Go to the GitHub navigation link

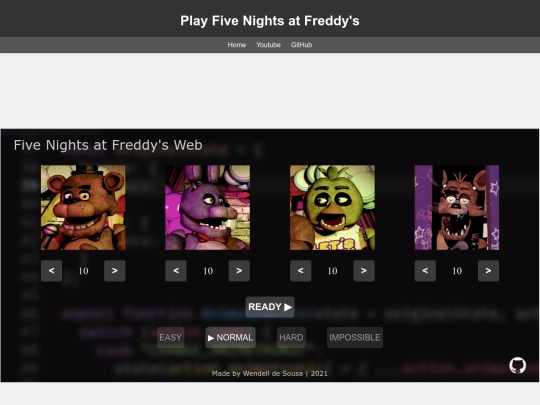(x=301, y=45)
